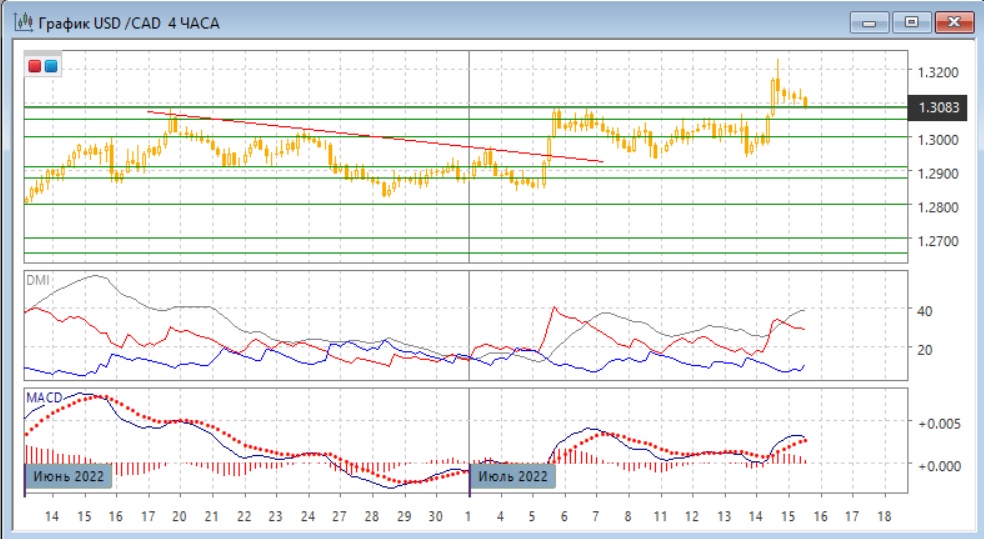Screen dimensions: 984x539
Task: Click the 1.3200 price axis label
Action: pos(938,73)
